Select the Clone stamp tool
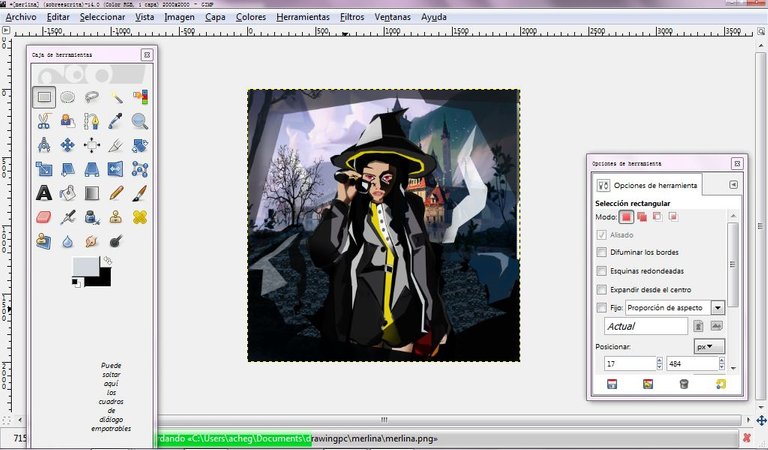768x450 pixels. coord(116,217)
